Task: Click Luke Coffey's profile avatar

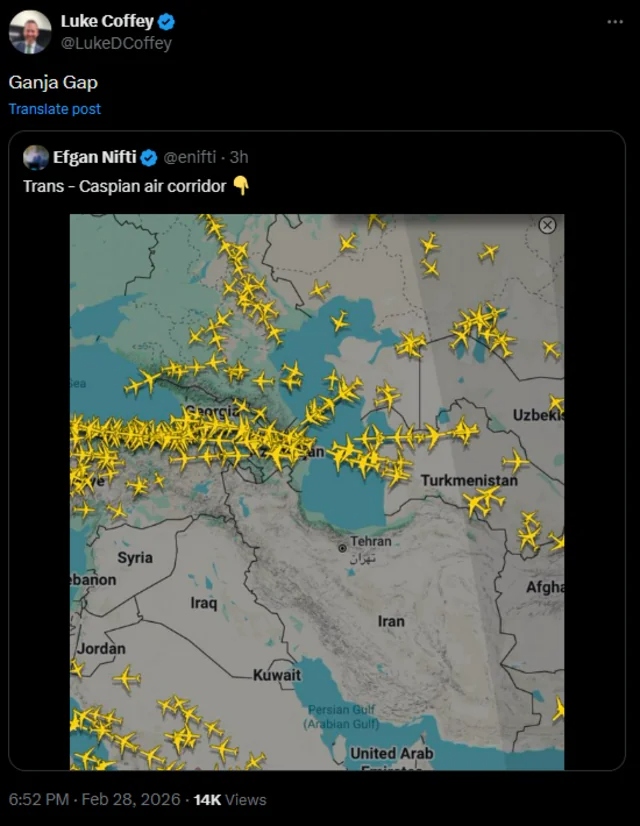Action: tap(30, 32)
